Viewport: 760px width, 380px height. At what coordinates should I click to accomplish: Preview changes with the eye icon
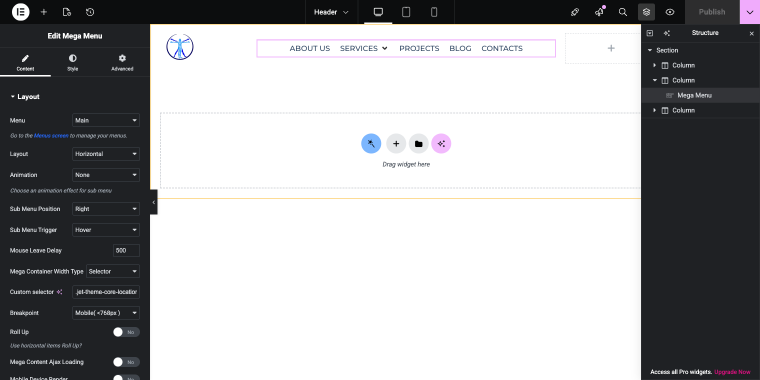coord(670,12)
